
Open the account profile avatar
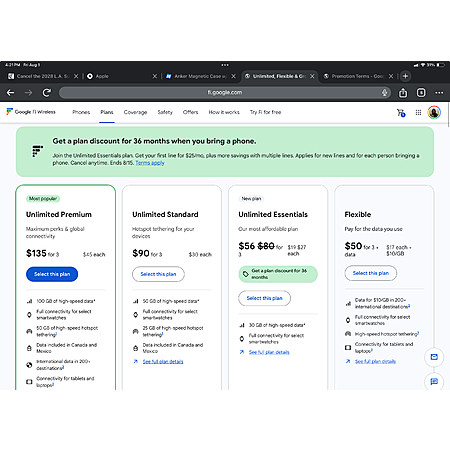434,112
